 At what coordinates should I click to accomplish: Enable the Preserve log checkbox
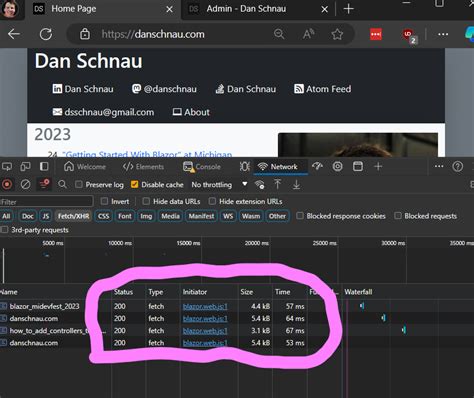tap(79, 184)
